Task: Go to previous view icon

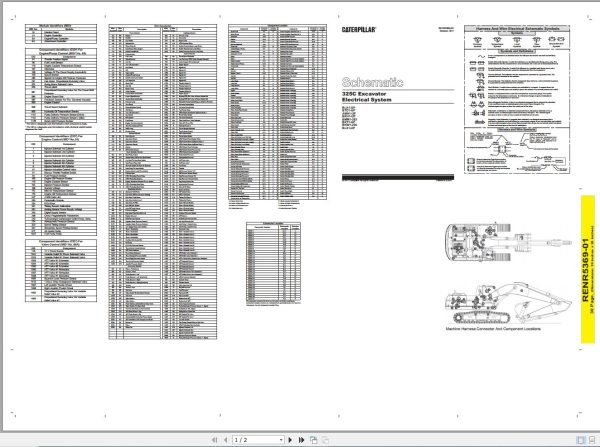Action: click(314, 440)
